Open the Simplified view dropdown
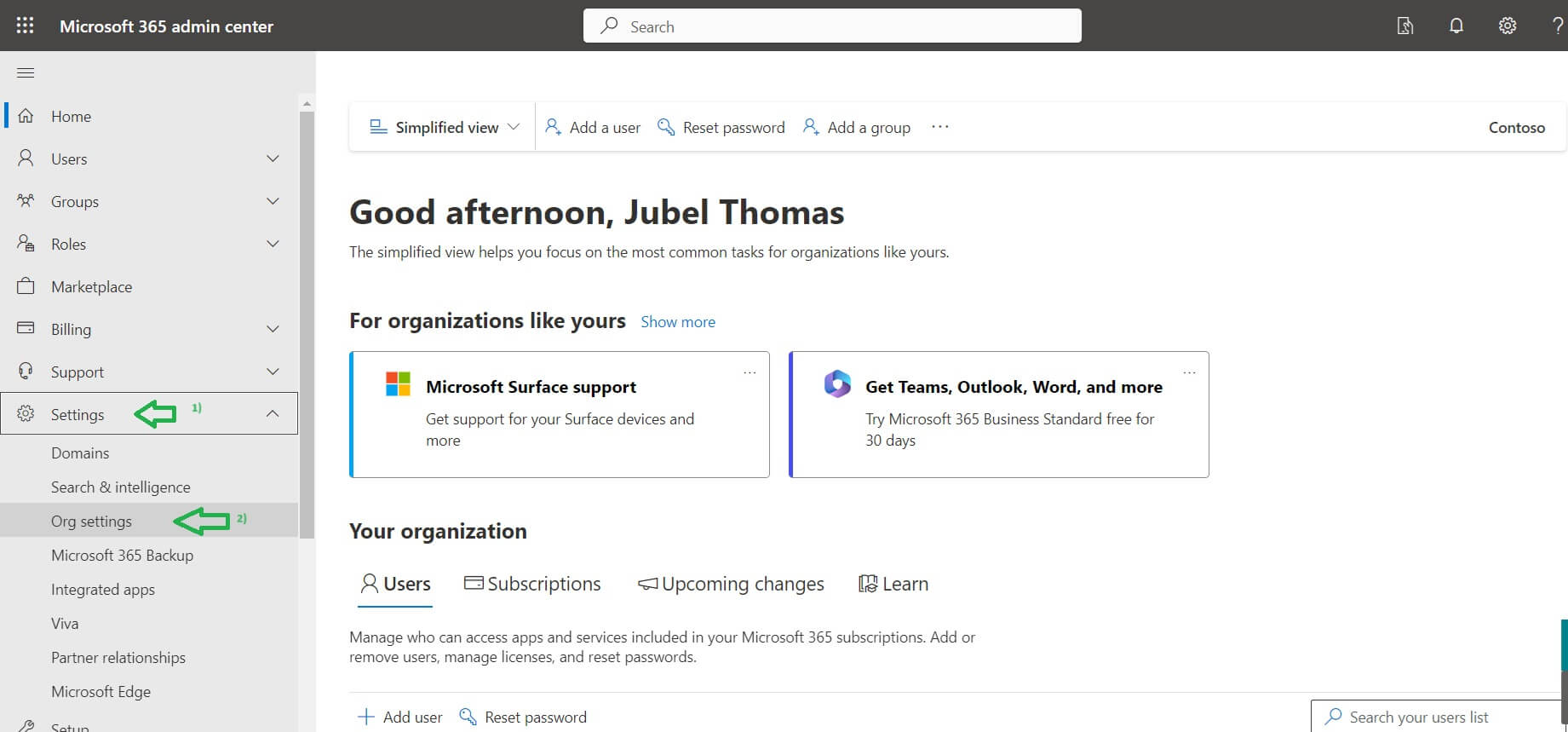This screenshot has width=1568, height=732. (444, 127)
